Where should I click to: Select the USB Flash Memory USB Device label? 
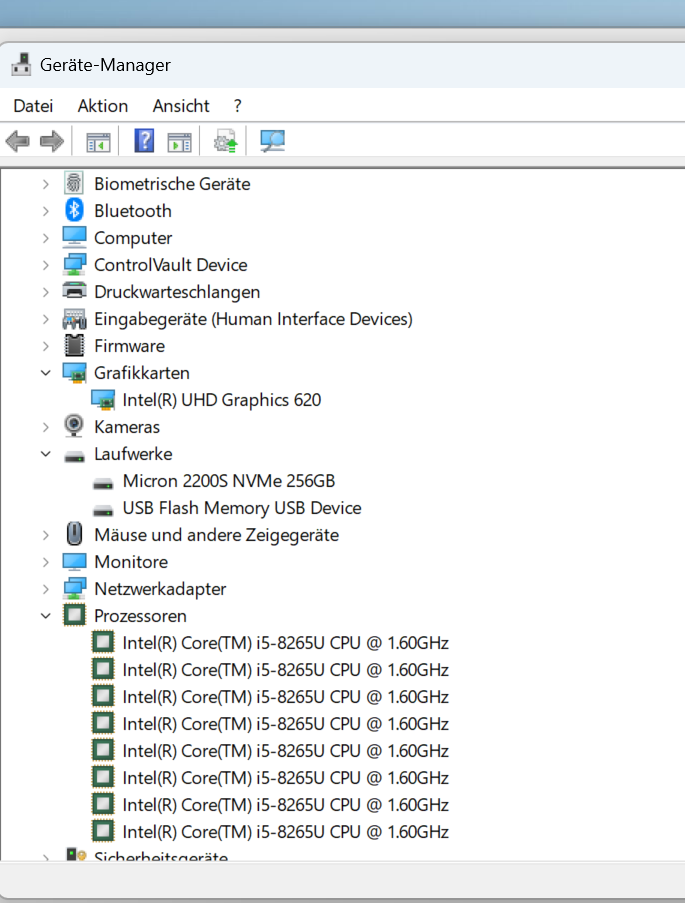[x=242, y=508]
